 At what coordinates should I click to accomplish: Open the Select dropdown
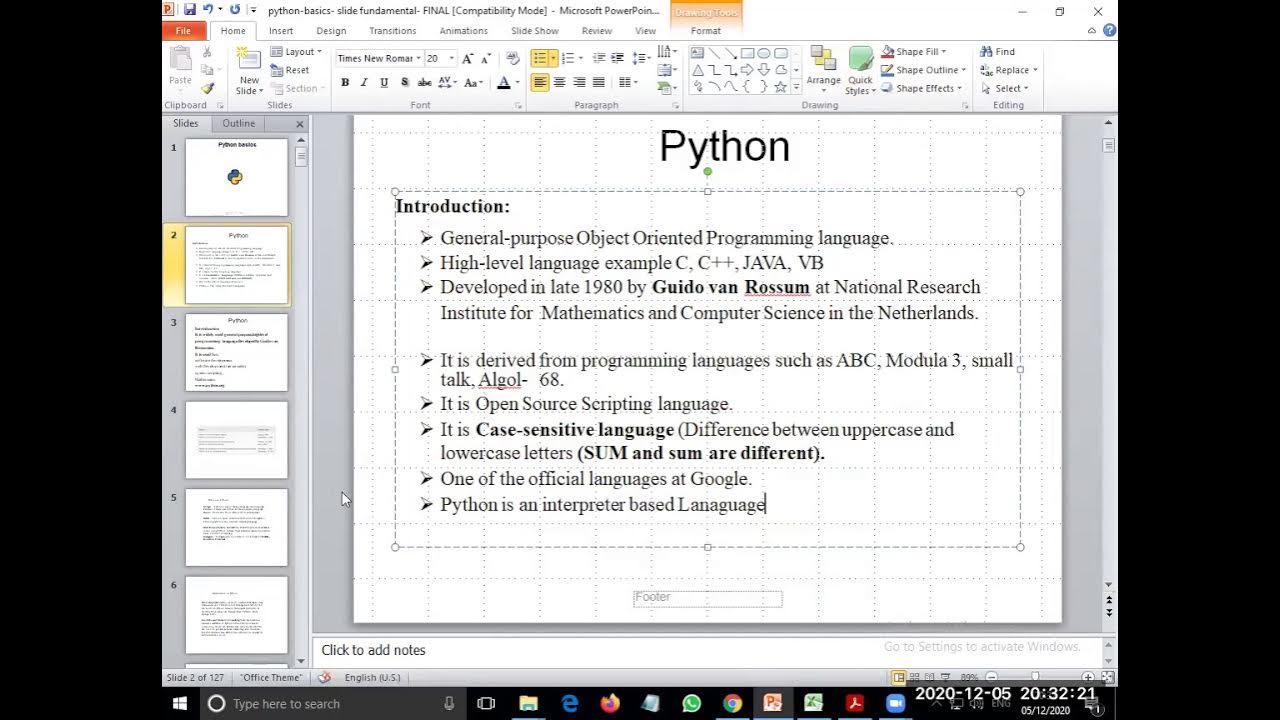1004,88
